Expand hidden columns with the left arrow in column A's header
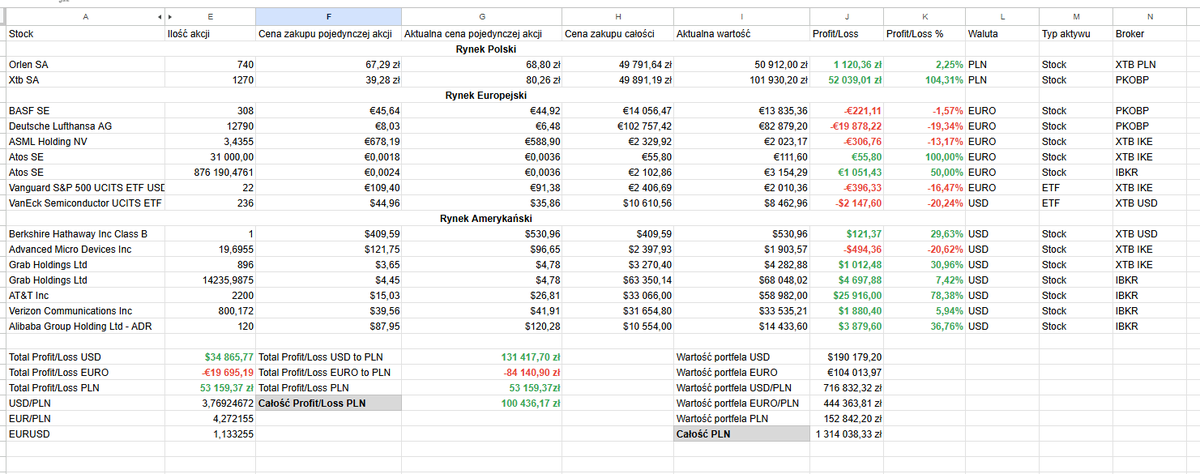1200x474 pixels. point(159,17)
